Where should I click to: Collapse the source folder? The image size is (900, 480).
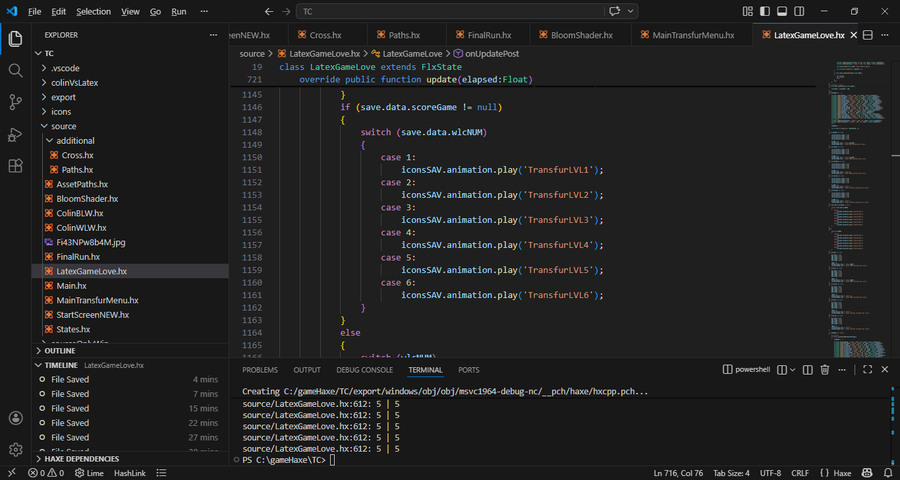pos(63,126)
